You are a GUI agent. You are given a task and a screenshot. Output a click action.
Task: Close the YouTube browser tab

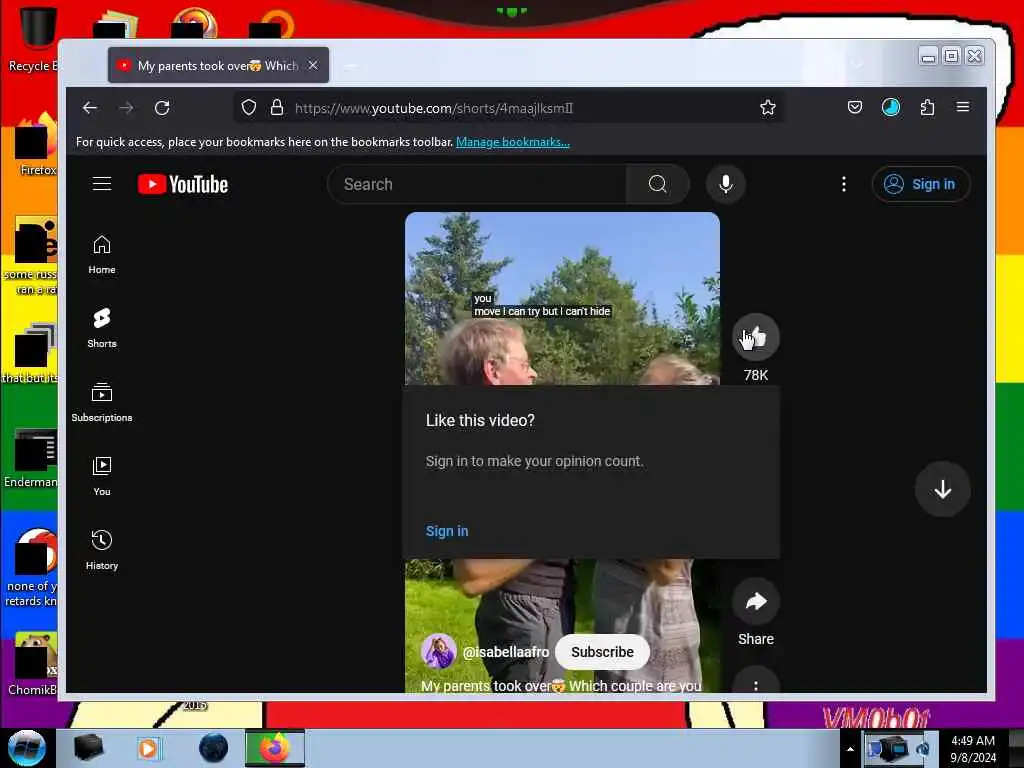click(313, 65)
